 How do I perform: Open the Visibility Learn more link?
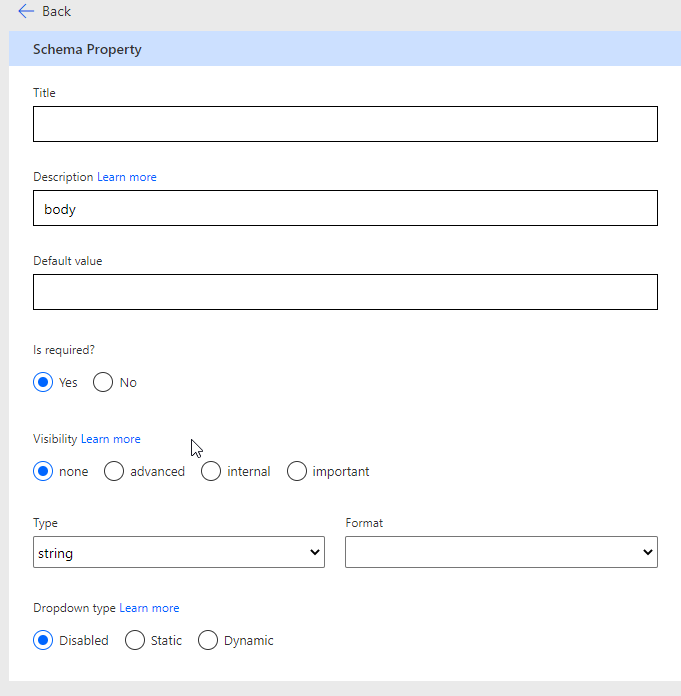pyautogui.click(x=110, y=439)
